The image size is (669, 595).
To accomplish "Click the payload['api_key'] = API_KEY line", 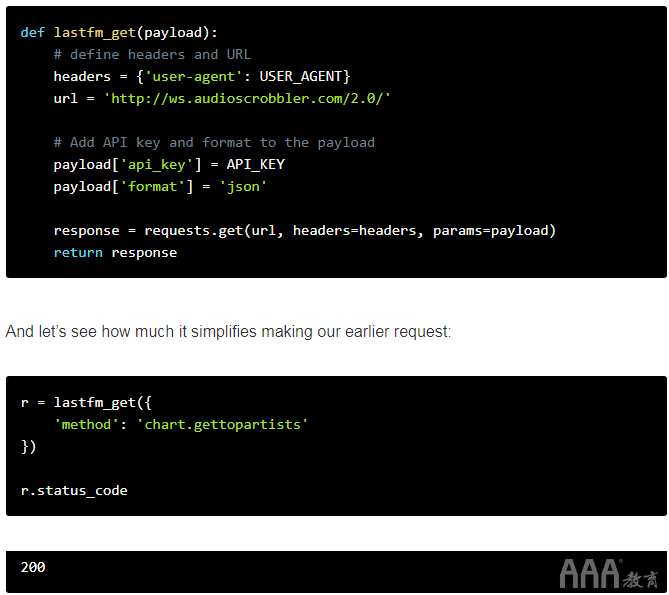I will pos(169,165).
